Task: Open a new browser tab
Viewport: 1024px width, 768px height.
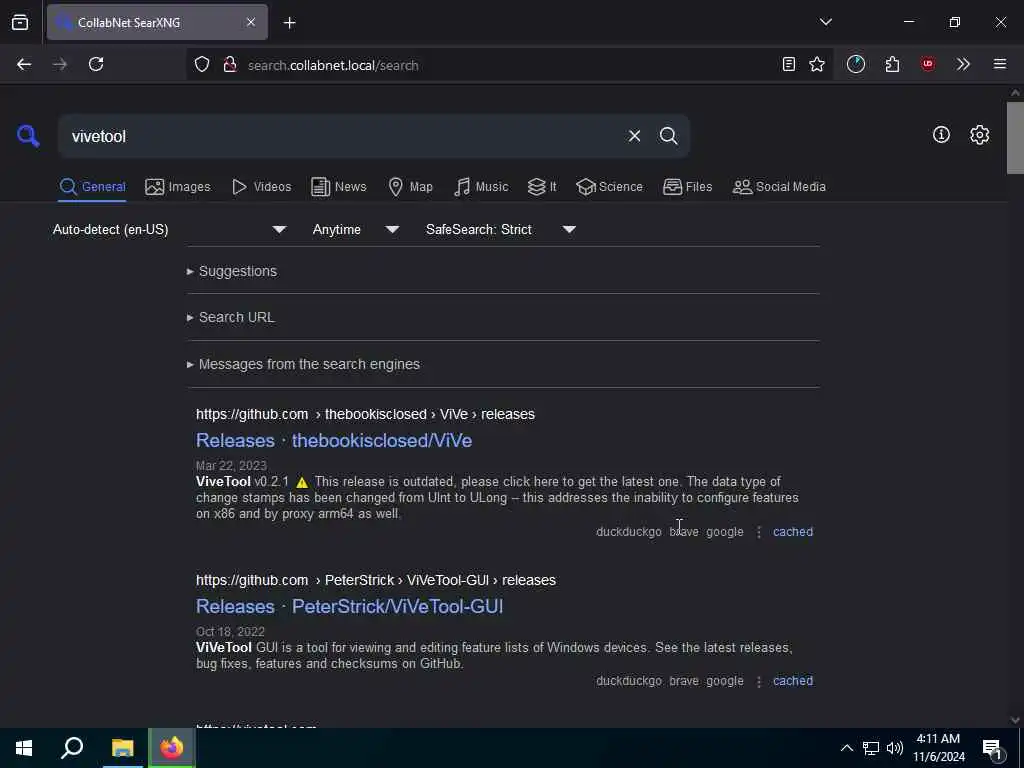Action: point(290,23)
